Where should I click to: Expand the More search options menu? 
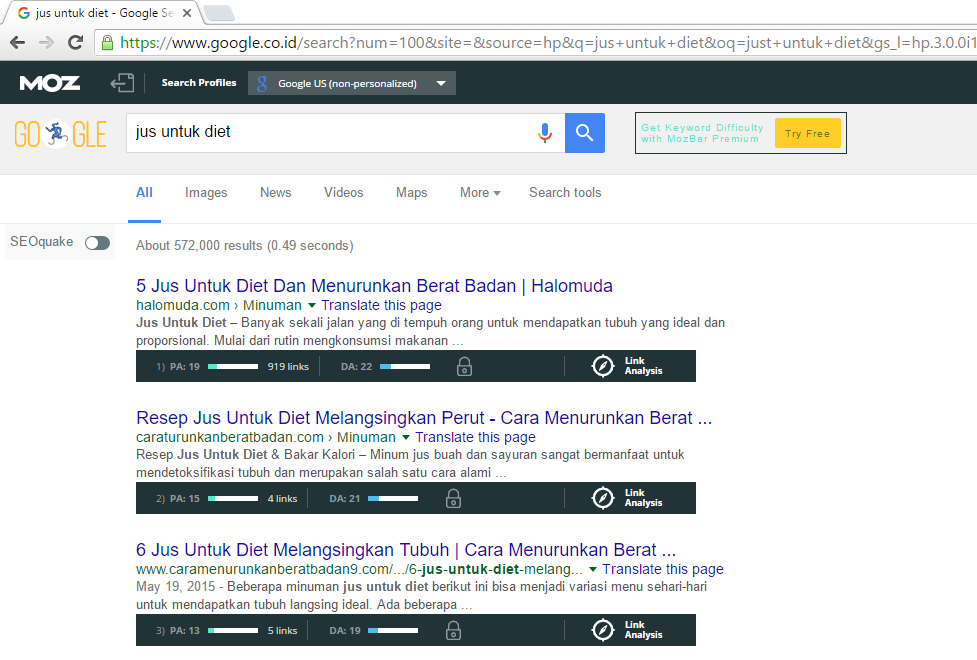[x=480, y=193]
